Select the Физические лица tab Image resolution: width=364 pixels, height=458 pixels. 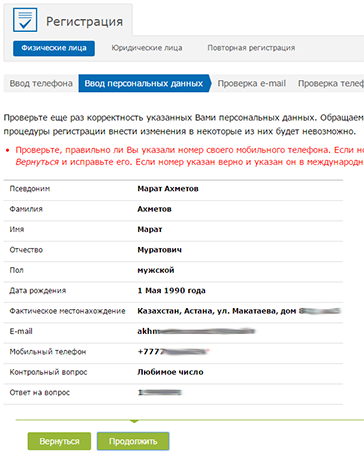(54, 48)
